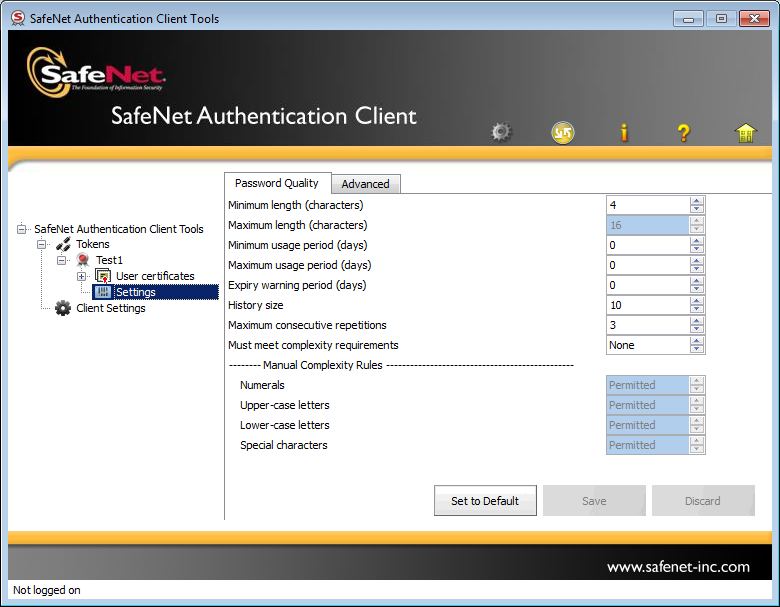Open www.safenet-inc.com link
780x607 pixels.
point(678,567)
